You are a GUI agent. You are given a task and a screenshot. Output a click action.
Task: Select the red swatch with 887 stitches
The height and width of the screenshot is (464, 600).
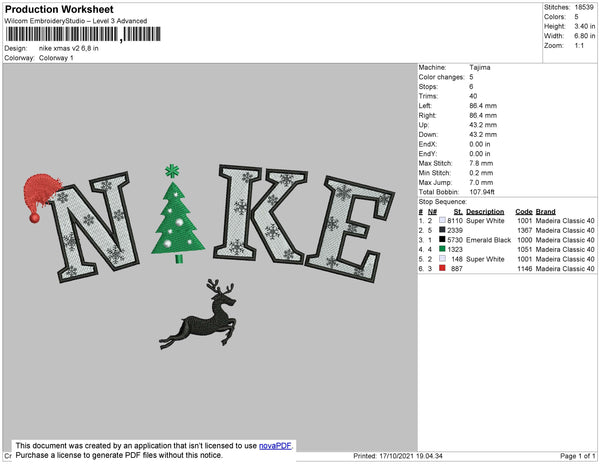pyautogui.click(x=442, y=268)
